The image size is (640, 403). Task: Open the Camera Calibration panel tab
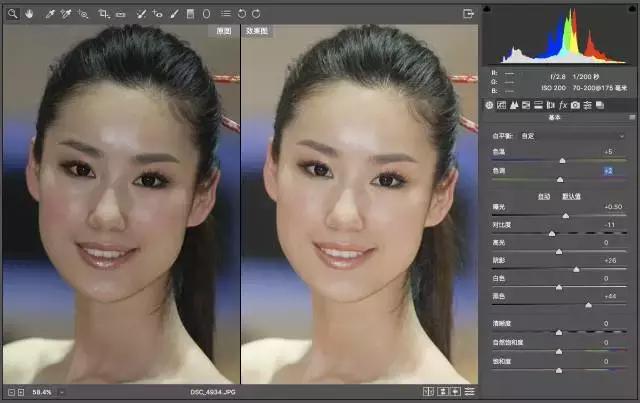pos(575,105)
